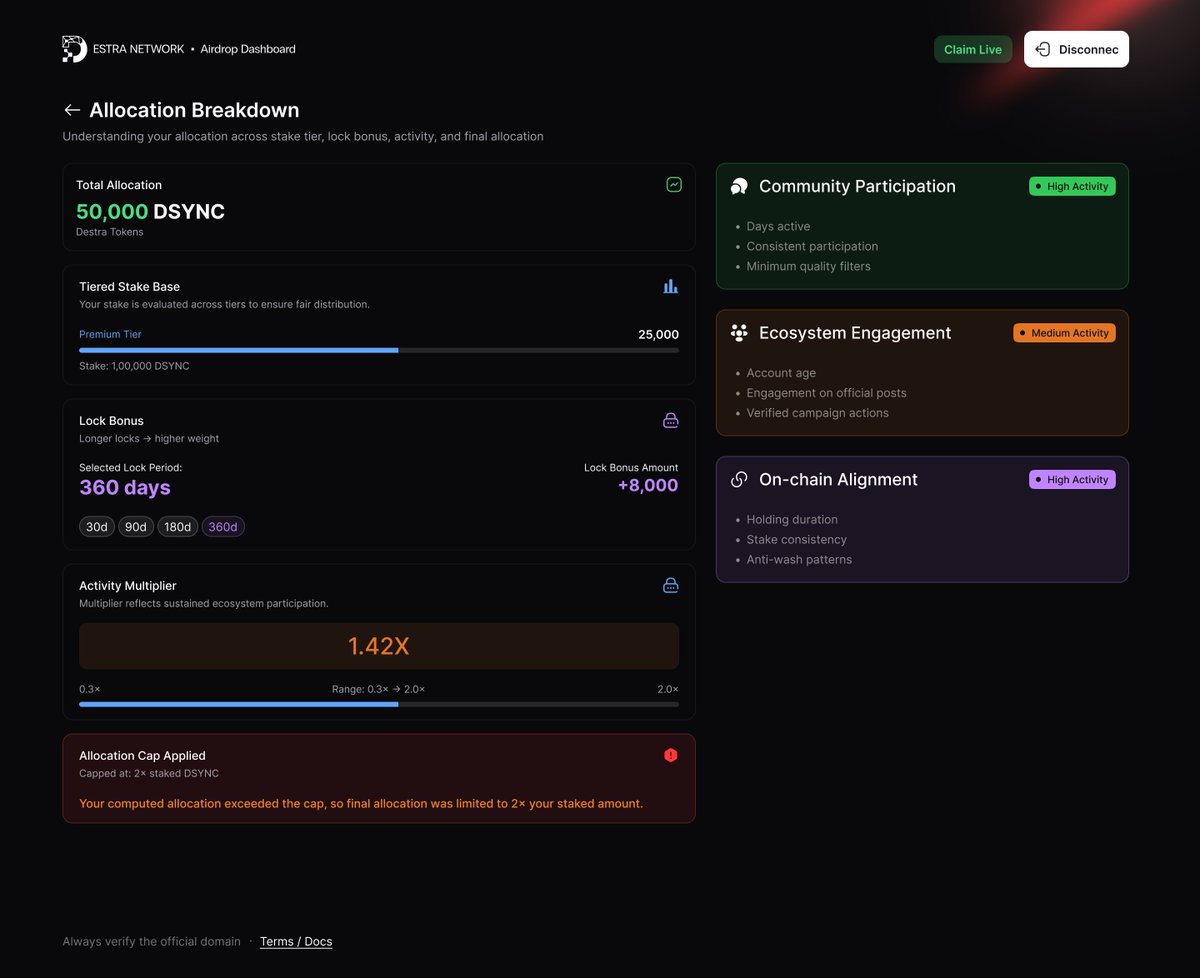This screenshot has height=978, width=1200.
Task: Click the chart icon in Total Allocation card
Action: pyautogui.click(x=674, y=185)
